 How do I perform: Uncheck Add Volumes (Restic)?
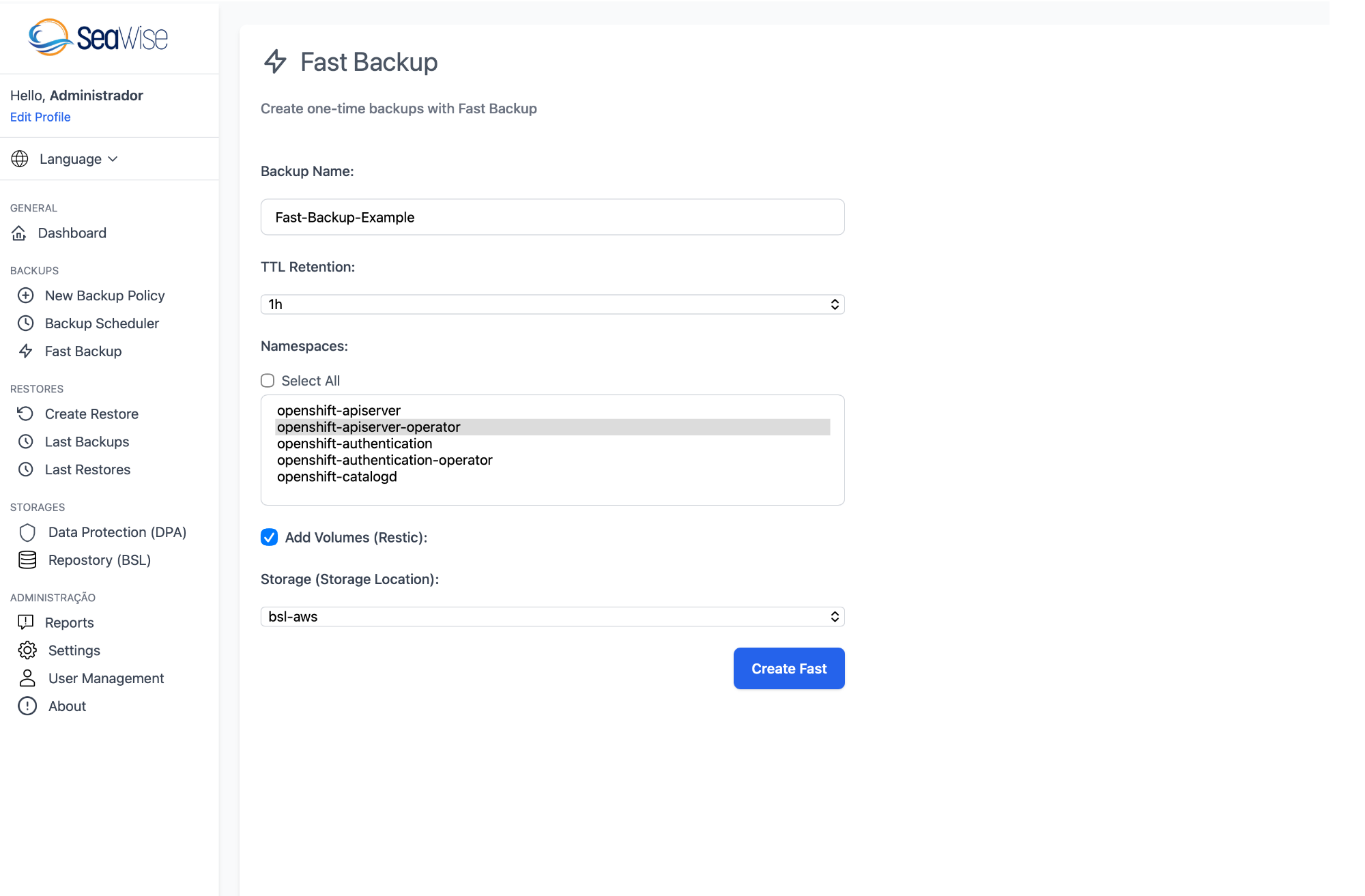269,537
